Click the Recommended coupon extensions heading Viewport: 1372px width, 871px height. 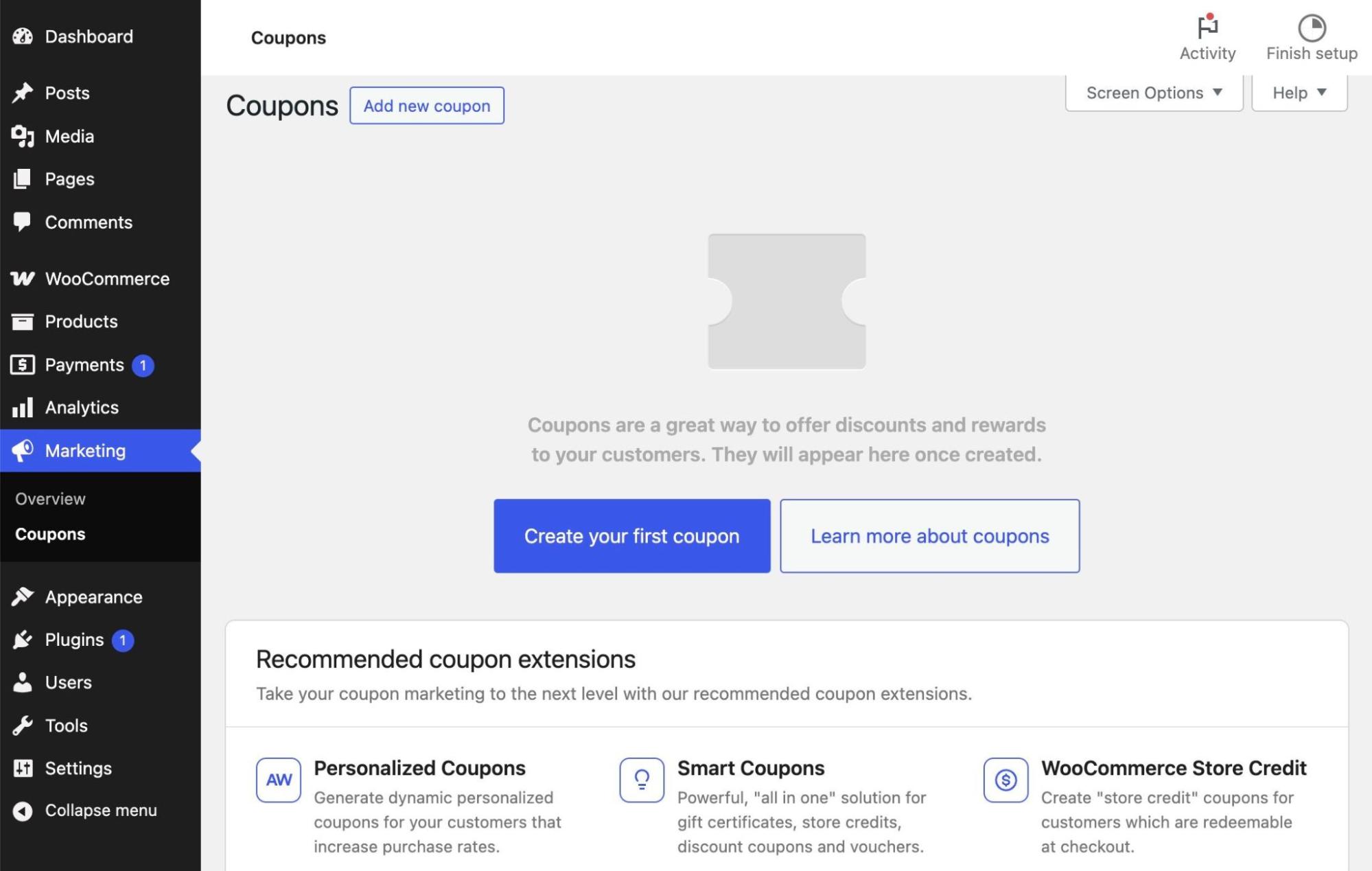(x=445, y=659)
